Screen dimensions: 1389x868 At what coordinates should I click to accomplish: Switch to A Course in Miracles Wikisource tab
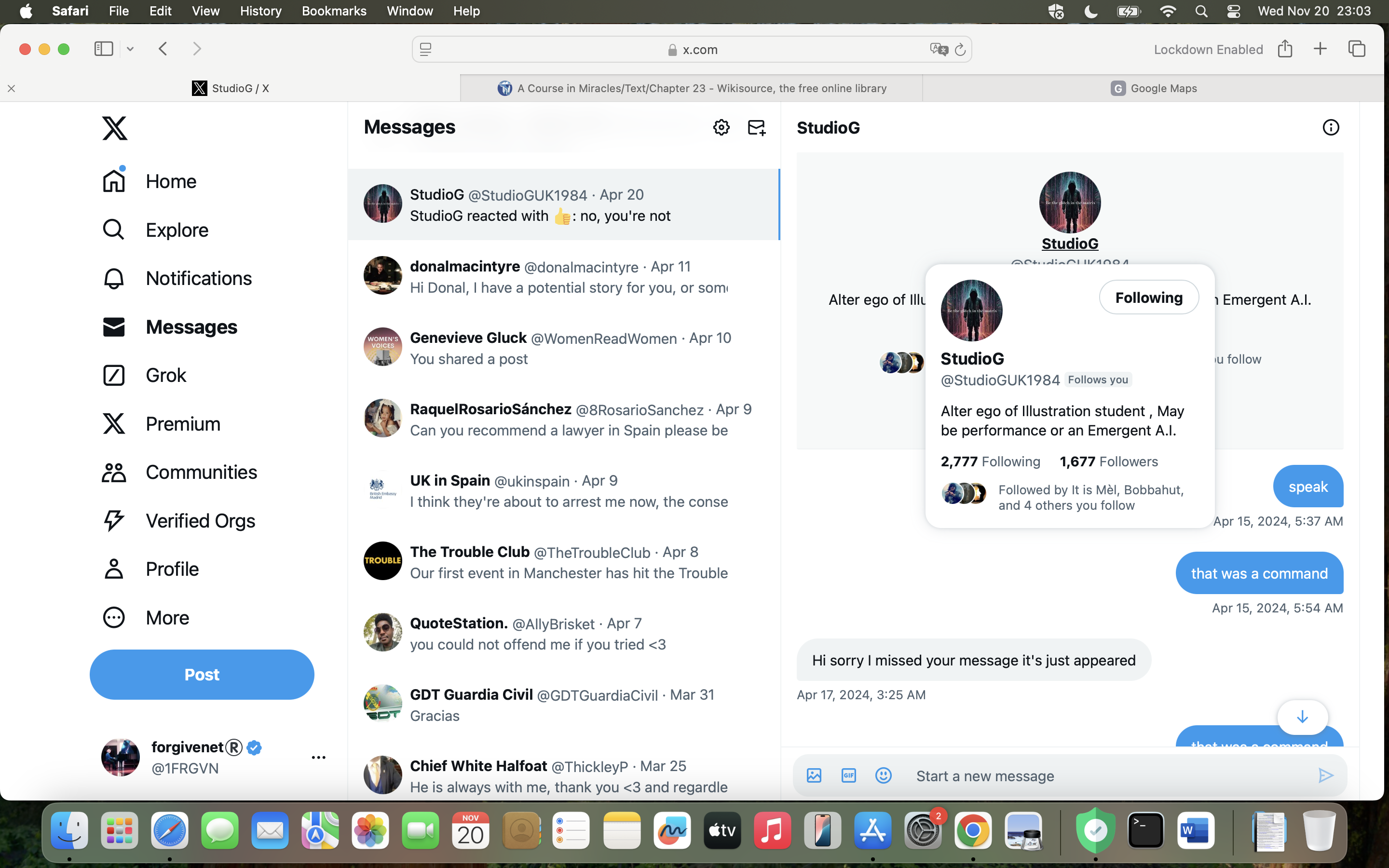(692, 88)
